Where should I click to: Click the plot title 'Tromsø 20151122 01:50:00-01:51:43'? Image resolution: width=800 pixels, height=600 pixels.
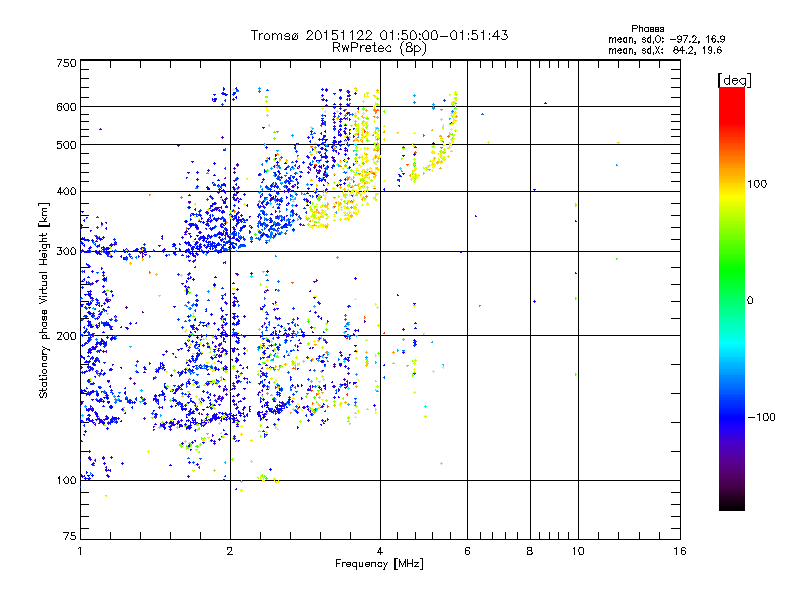[x=379, y=35]
